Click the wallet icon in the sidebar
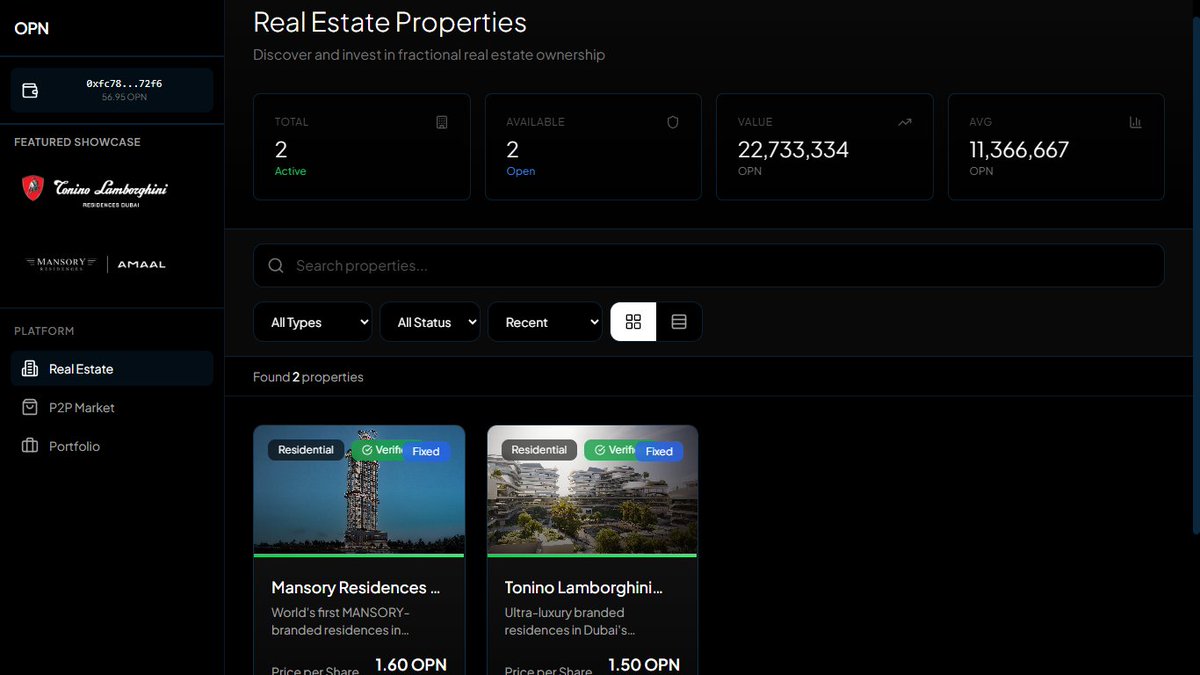 coord(31,91)
